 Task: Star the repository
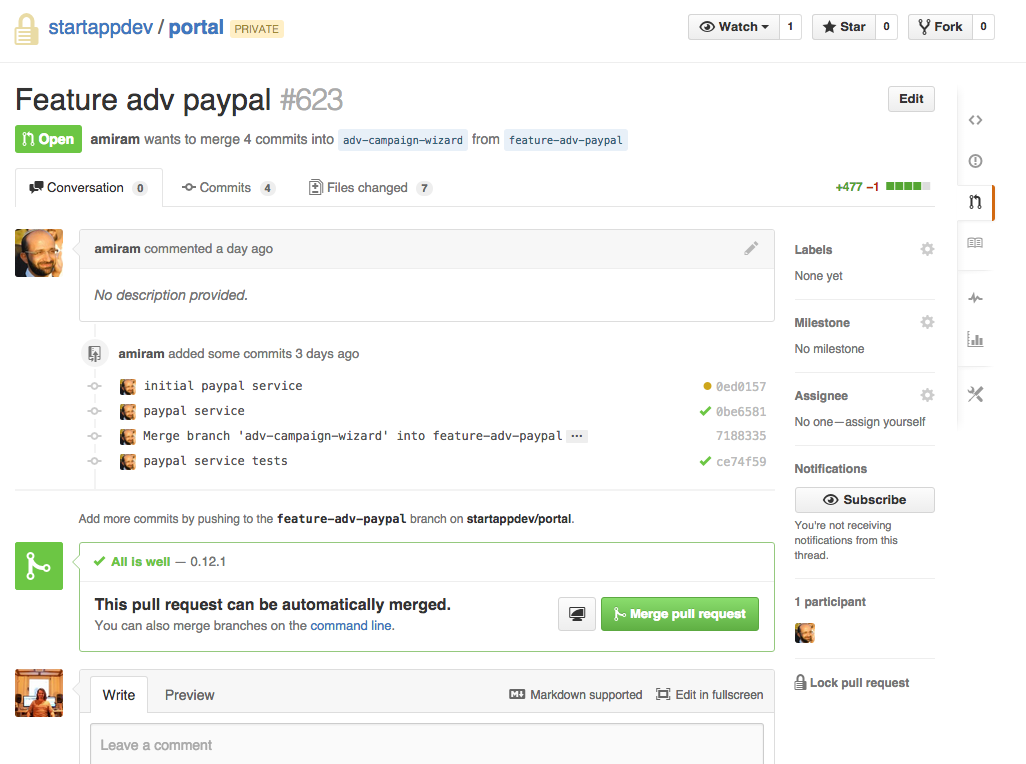coord(844,27)
